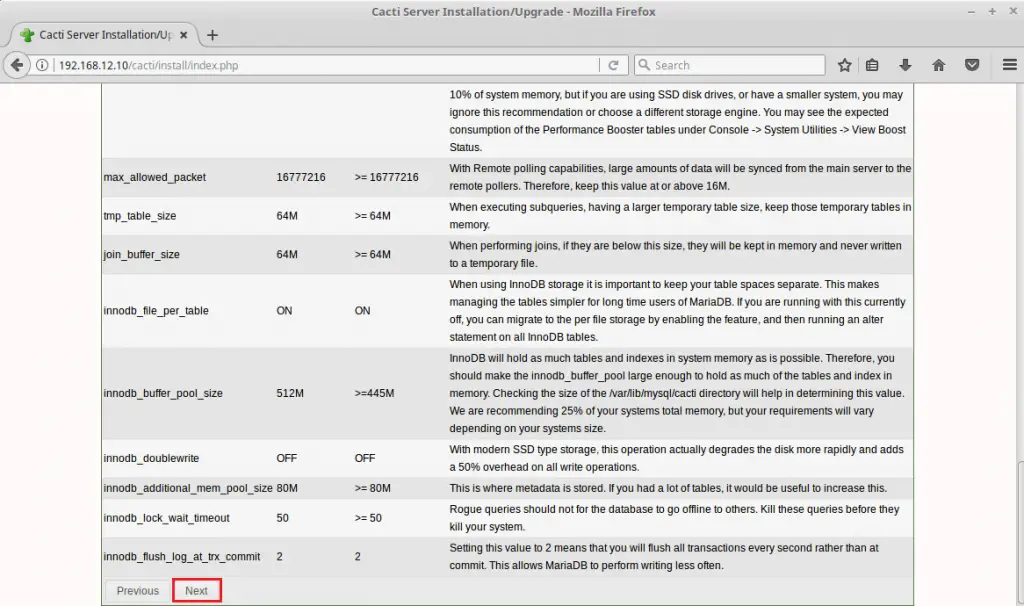The height and width of the screenshot is (606, 1024).
Task: Click recommended value >= 50
Action: tap(368, 518)
